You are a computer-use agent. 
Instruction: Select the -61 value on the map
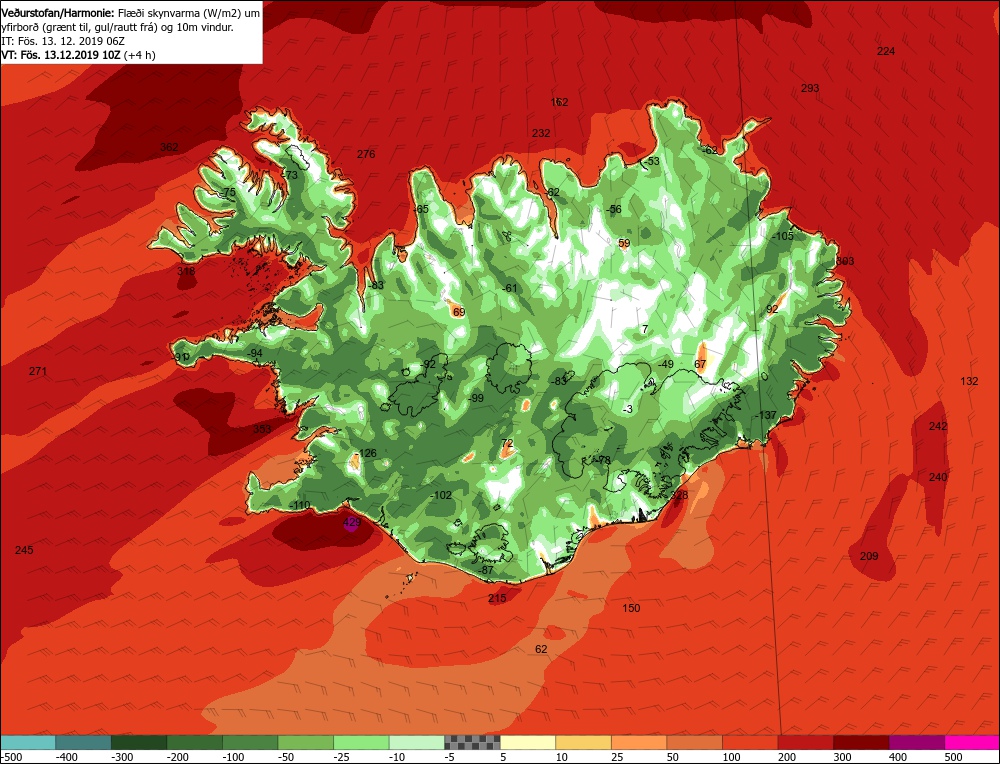(509, 289)
